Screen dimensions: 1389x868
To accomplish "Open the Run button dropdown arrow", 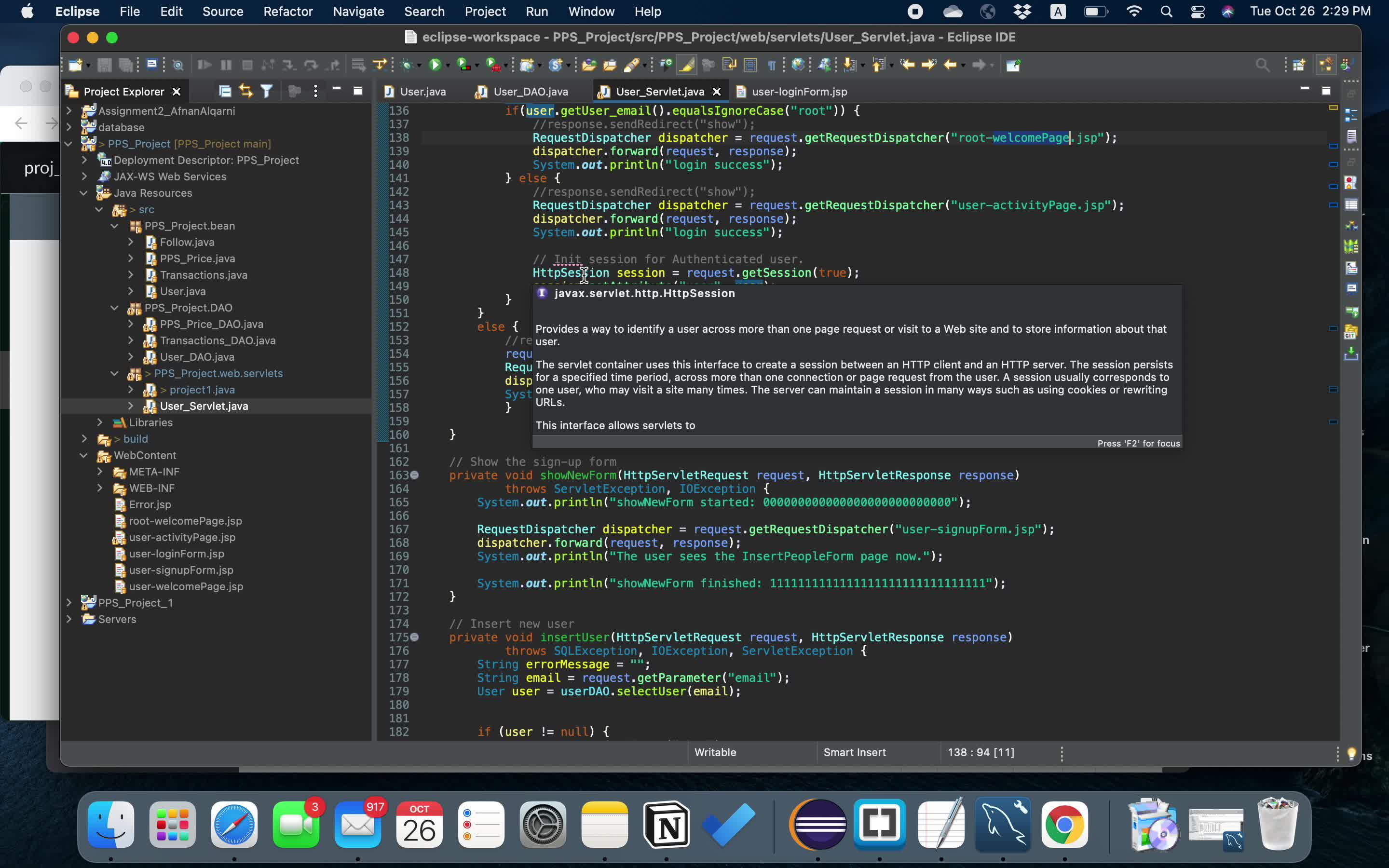I will (x=448, y=66).
